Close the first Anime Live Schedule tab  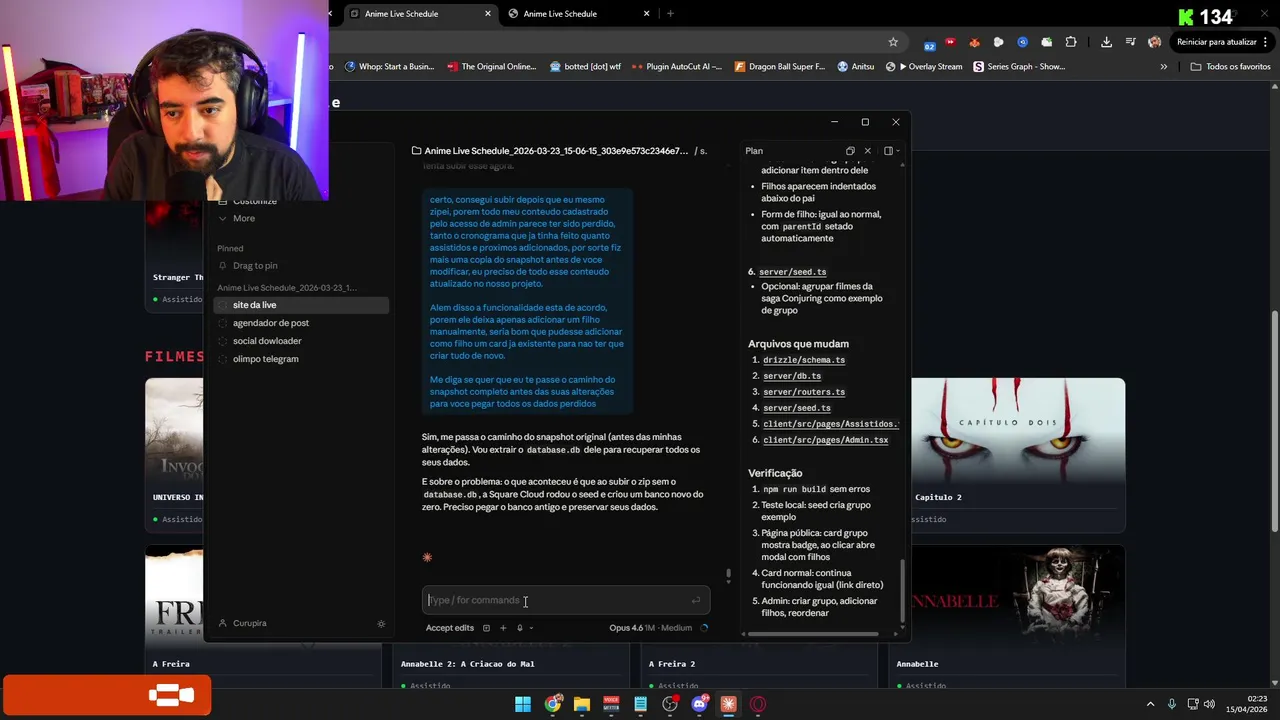(488, 14)
